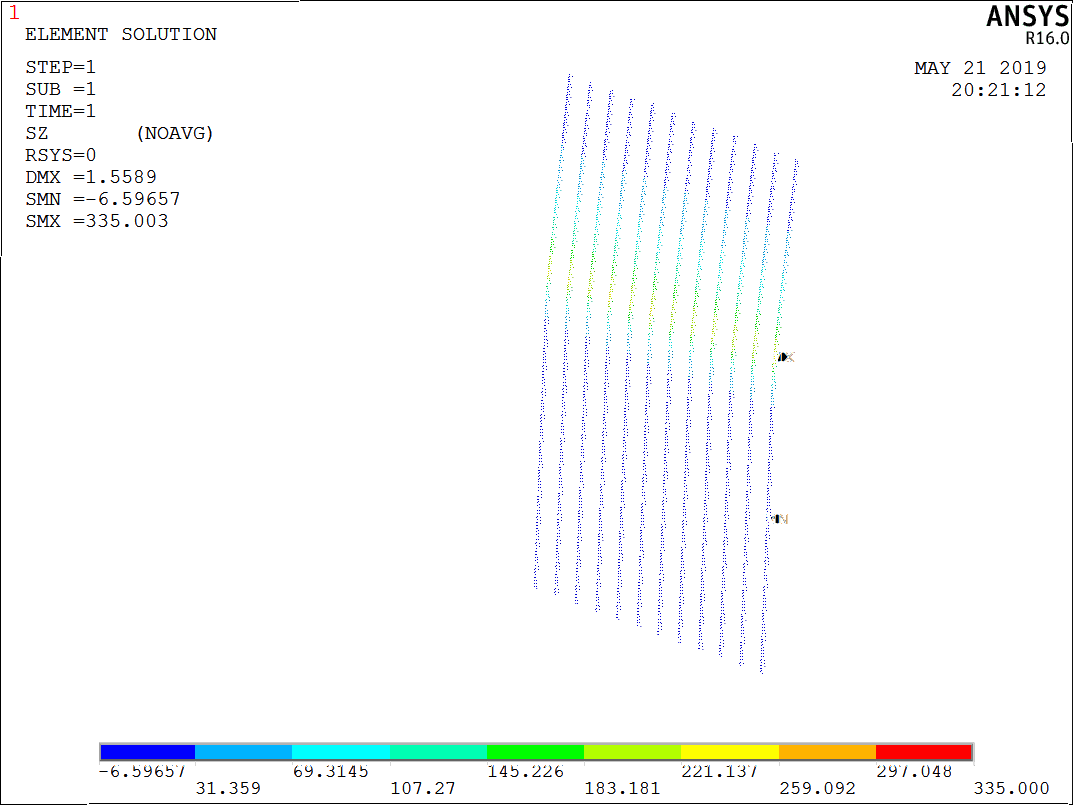The height and width of the screenshot is (805, 1073).
Task: Click the STEP=1 text
Action: (60, 67)
